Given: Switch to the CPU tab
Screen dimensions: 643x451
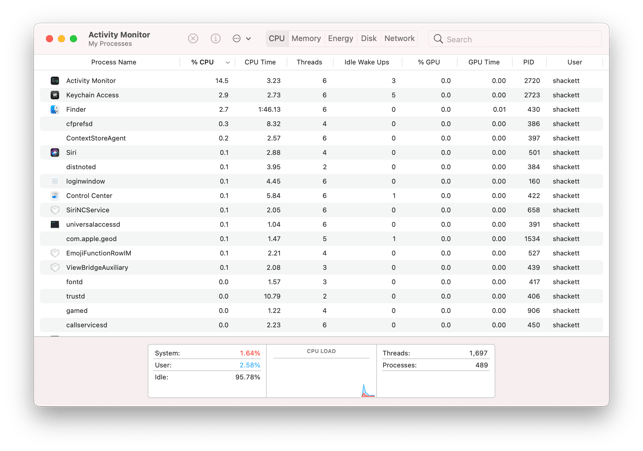Looking at the screenshot, I should coord(277,39).
